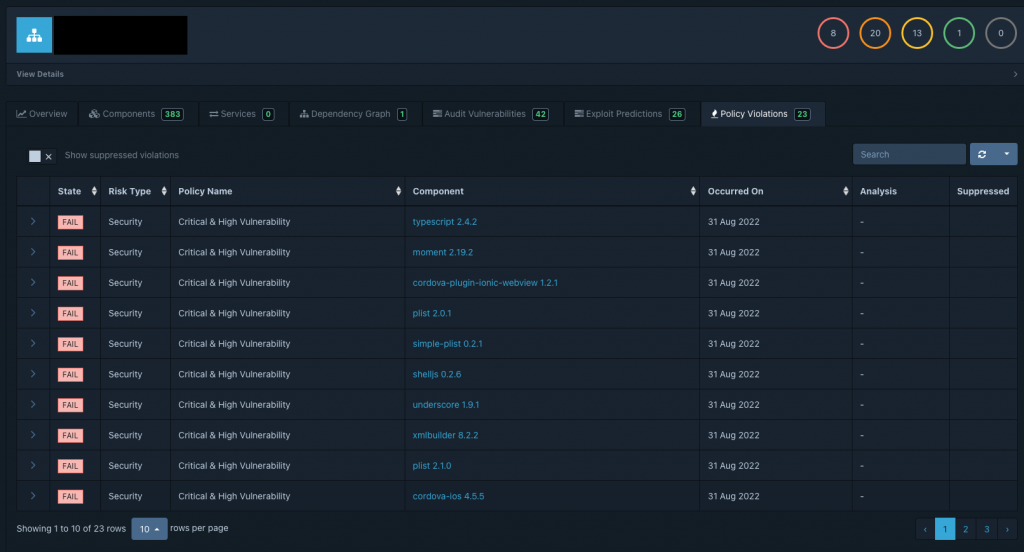Toggle Show suppressed violations switch
Image resolution: width=1024 pixels, height=552 pixels.
click(40, 155)
